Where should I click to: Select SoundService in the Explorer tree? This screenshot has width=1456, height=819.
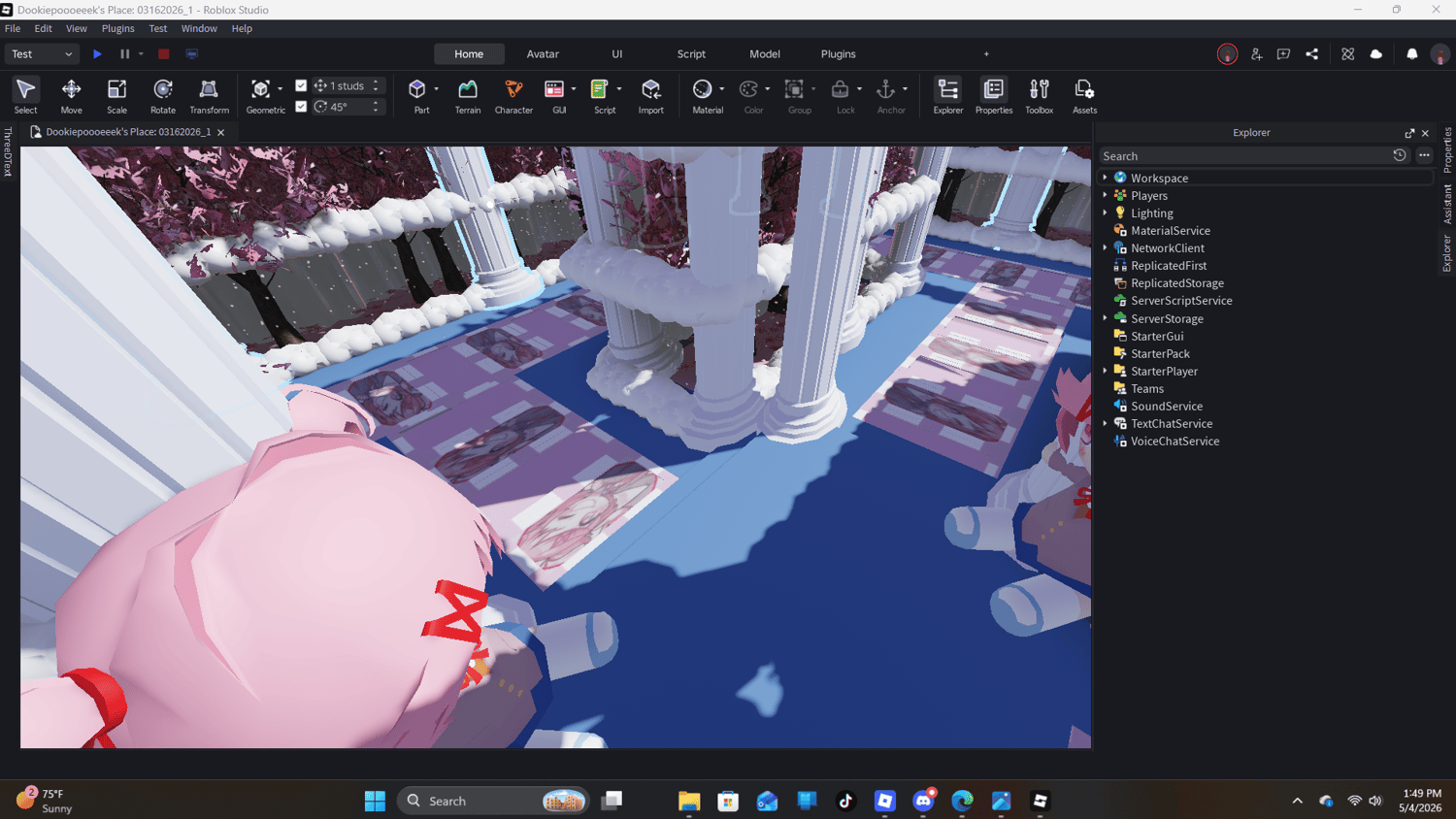coord(1167,406)
